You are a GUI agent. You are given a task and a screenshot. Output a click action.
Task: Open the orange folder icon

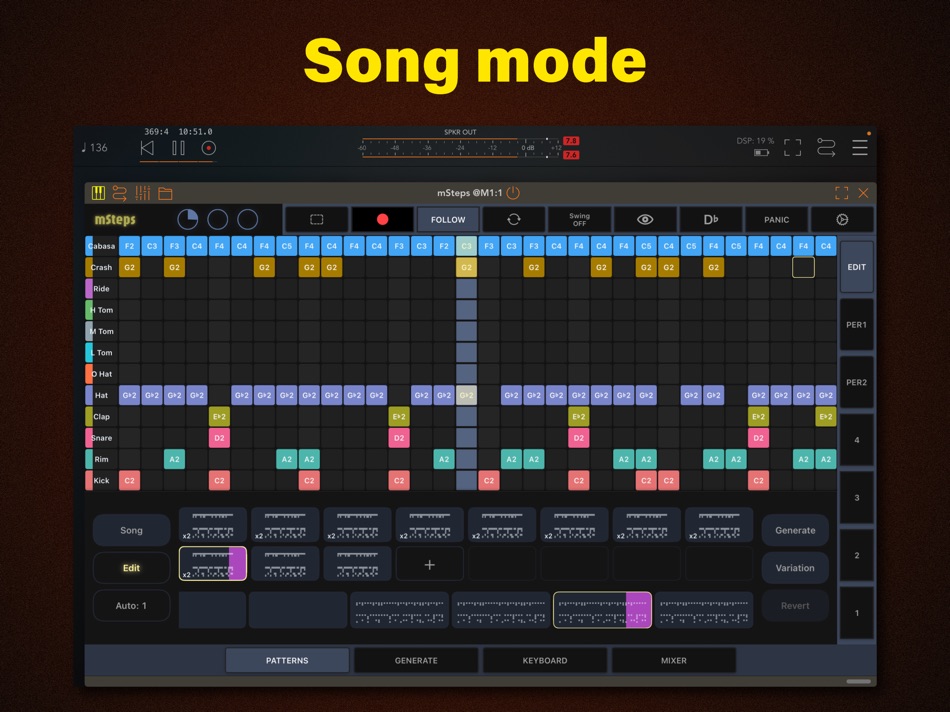(x=165, y=193)
